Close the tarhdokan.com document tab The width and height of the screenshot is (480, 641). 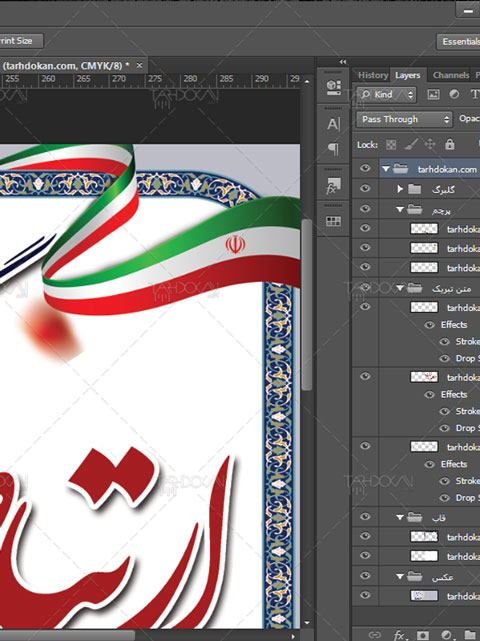click(x=139, y=65)
